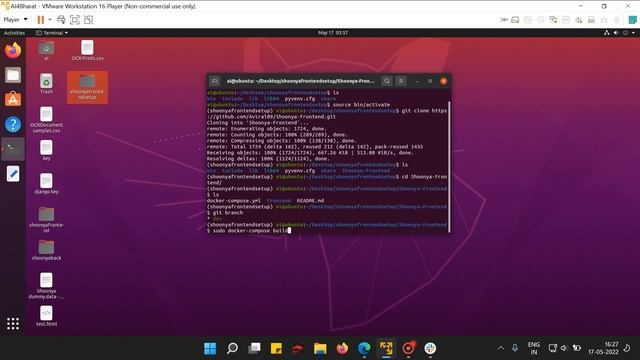Select the shoonyaback folder on desktop
Viewport: 640px width, 360px height.
click(46, 250)
